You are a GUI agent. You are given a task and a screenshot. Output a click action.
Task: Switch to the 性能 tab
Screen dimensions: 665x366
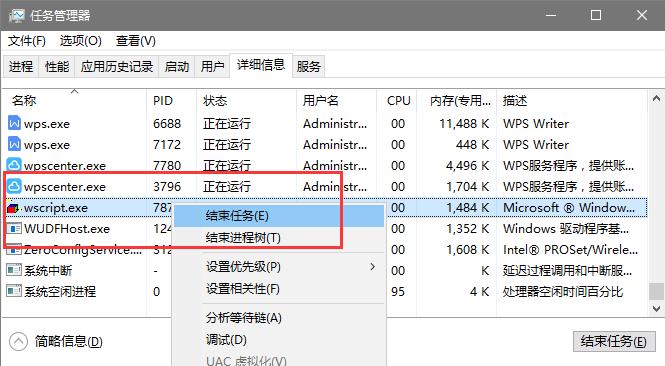pyautogui.click(x=57, y=67)
